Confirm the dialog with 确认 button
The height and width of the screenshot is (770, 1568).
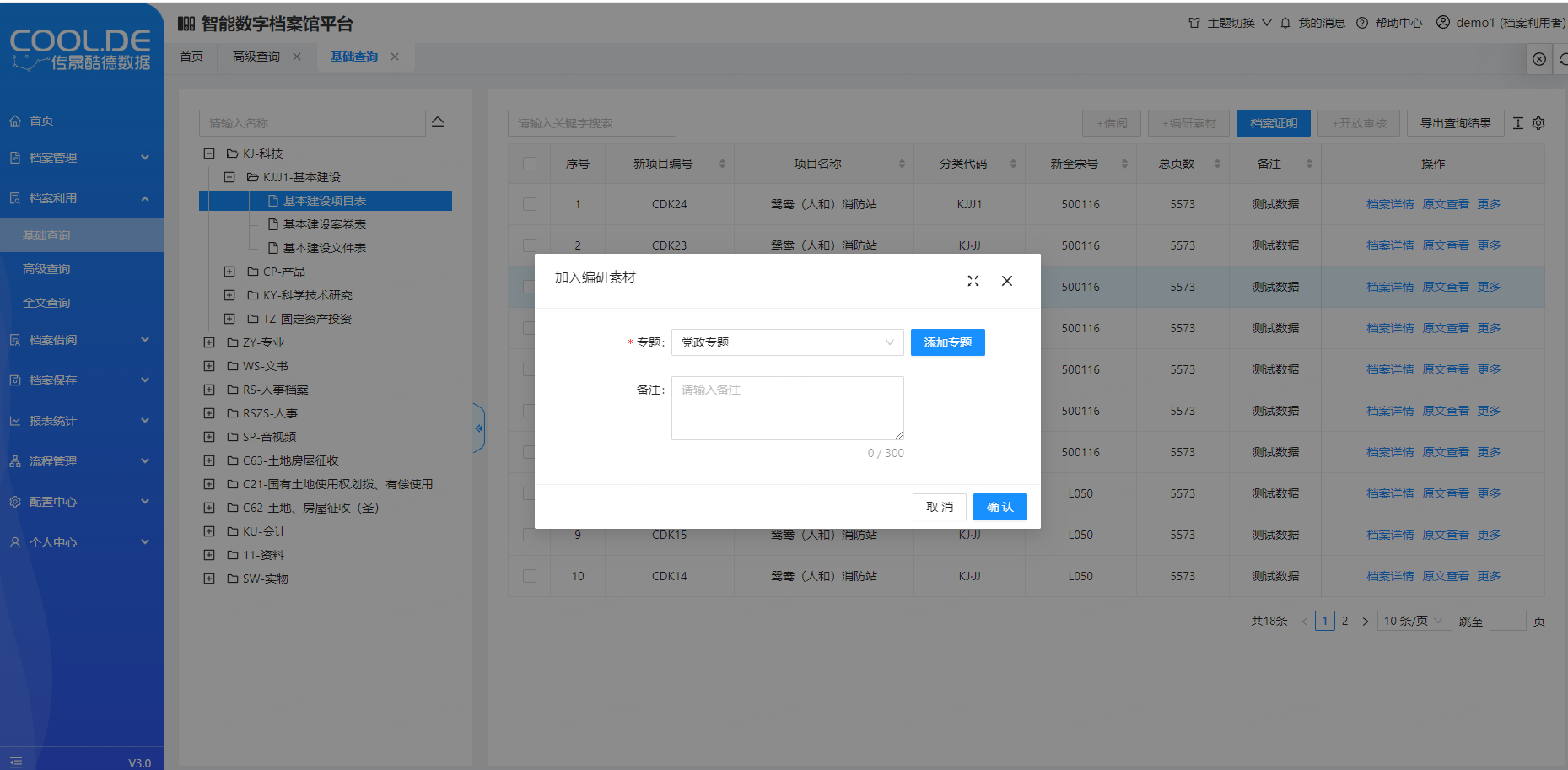pos(1000,507)
